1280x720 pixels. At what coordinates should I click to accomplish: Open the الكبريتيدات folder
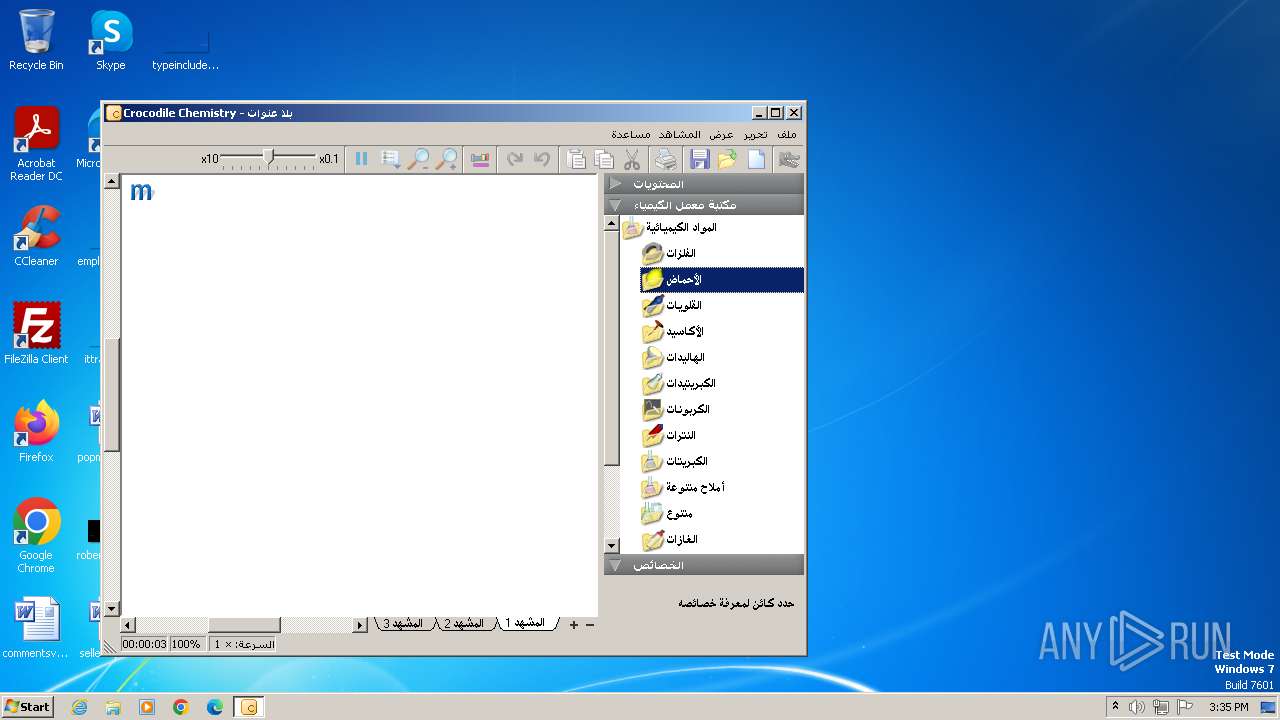pos(679,384)
